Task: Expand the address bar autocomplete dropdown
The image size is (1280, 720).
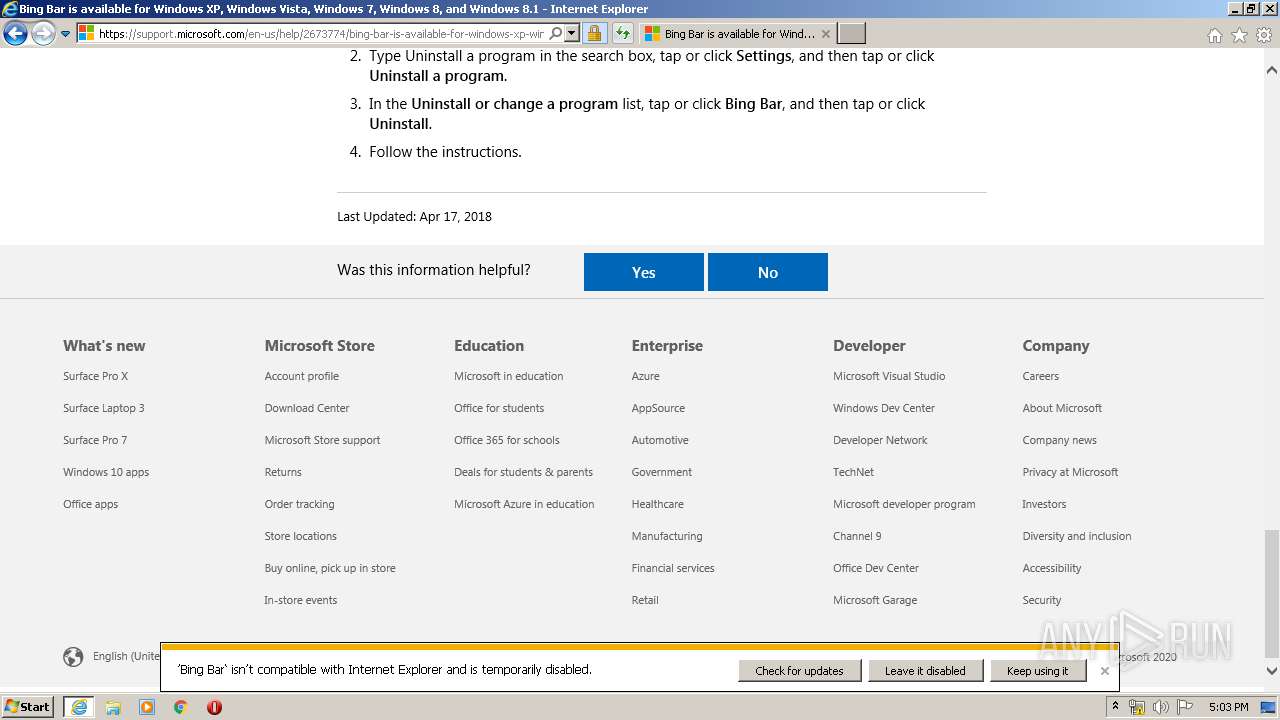Action: coord(572,34)
